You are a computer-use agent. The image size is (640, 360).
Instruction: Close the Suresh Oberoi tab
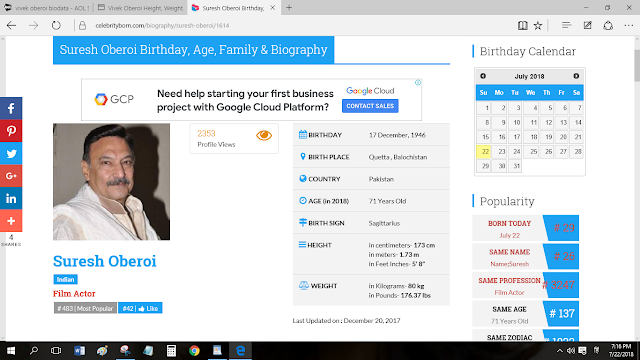click(272, 8)
